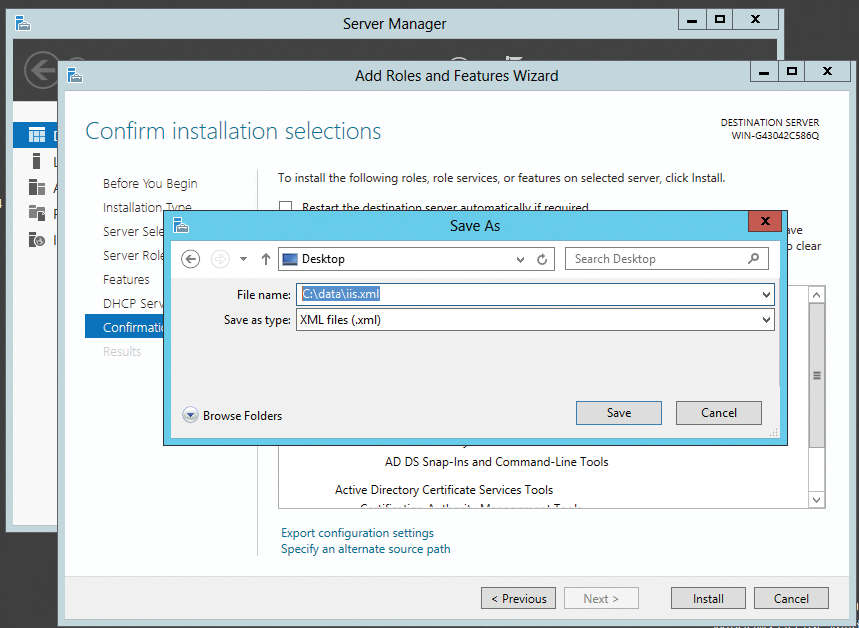Select Before You Begin in the wizard sidebar
This screenshot has height=628, width=859.
pyautogui.click(x=150, y=183)
